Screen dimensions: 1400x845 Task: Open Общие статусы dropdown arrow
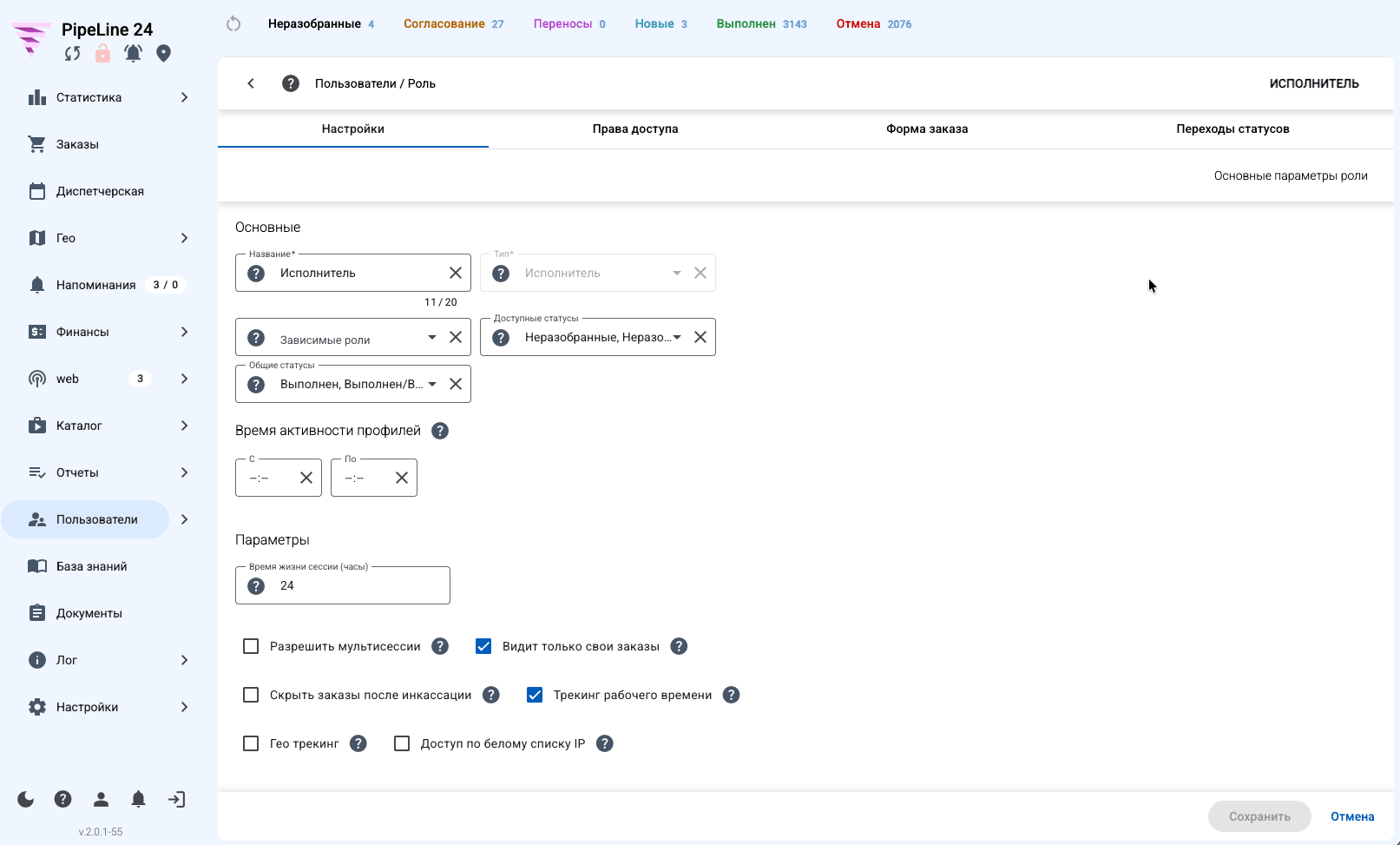click(432, 384)
